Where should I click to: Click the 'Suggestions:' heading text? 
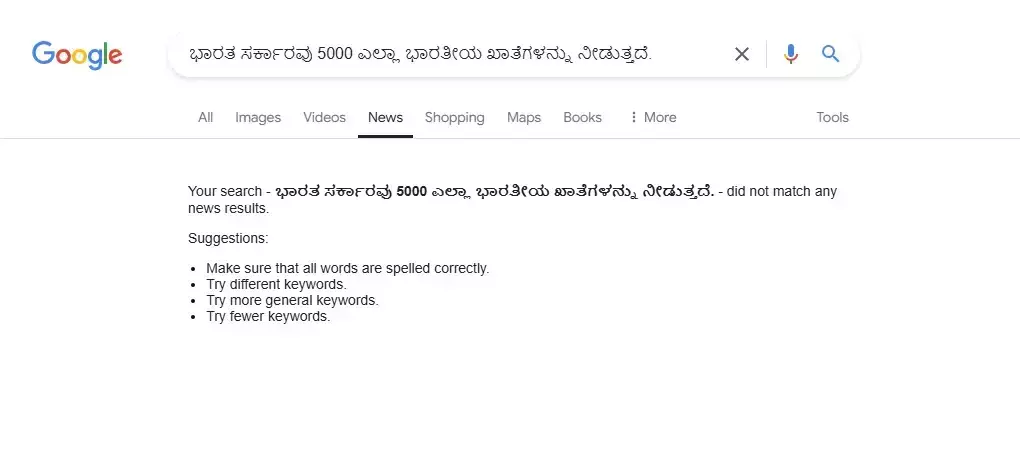point(228,238)
